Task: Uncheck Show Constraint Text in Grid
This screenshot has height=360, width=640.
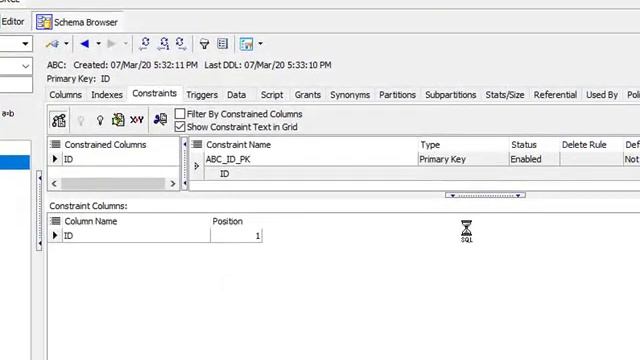Action: pos(180,127)
